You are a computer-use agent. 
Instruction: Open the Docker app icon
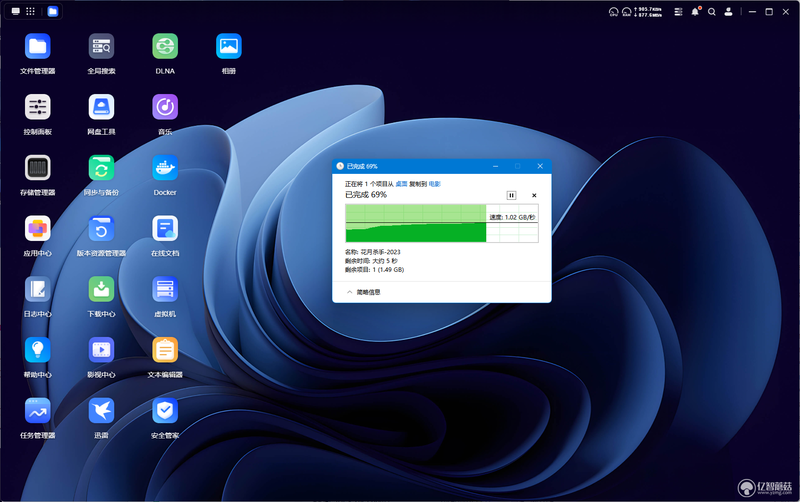[x=165, y=168]
